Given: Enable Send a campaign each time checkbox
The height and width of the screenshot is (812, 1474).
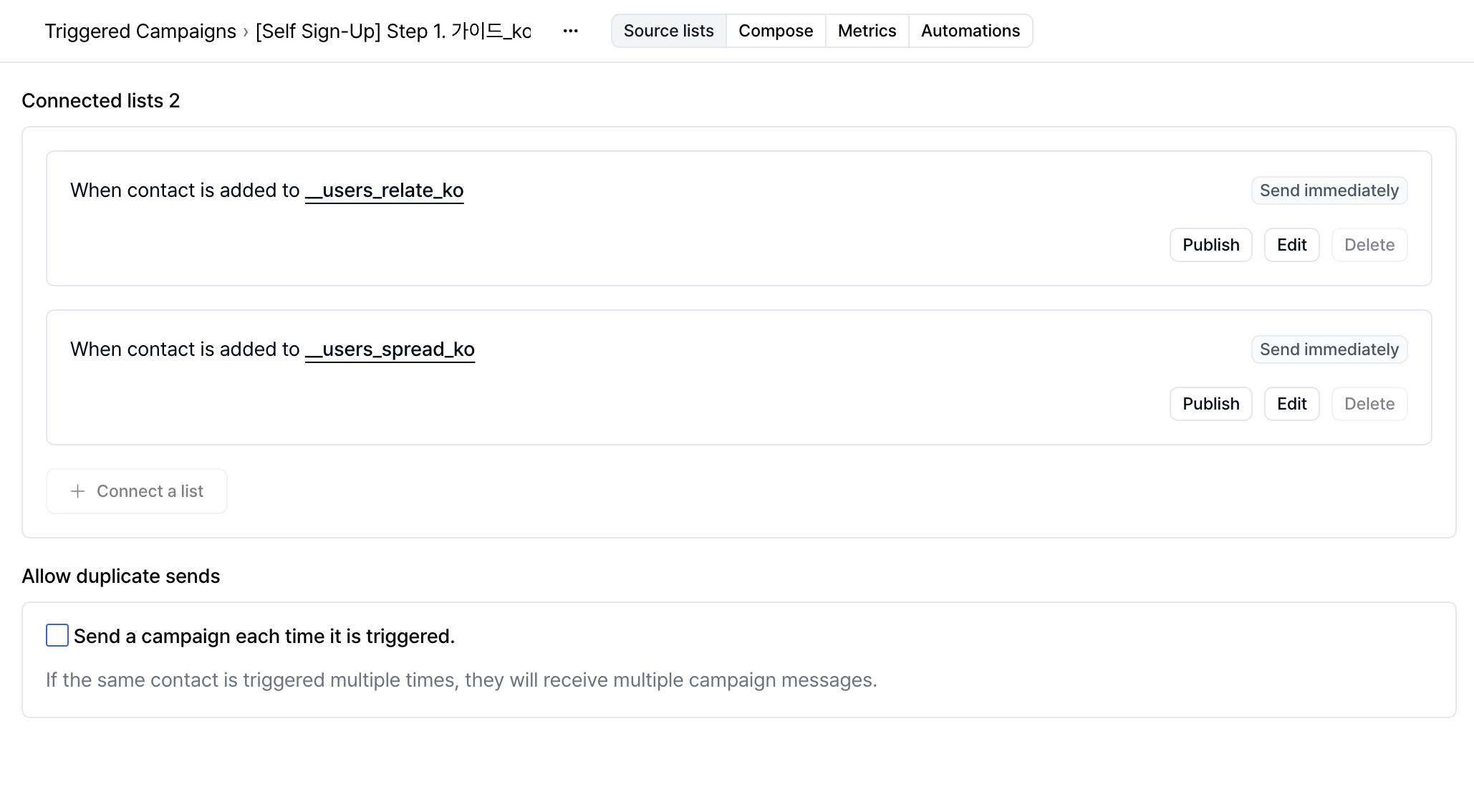Looking at the screenshot, I should coord(57,635).
